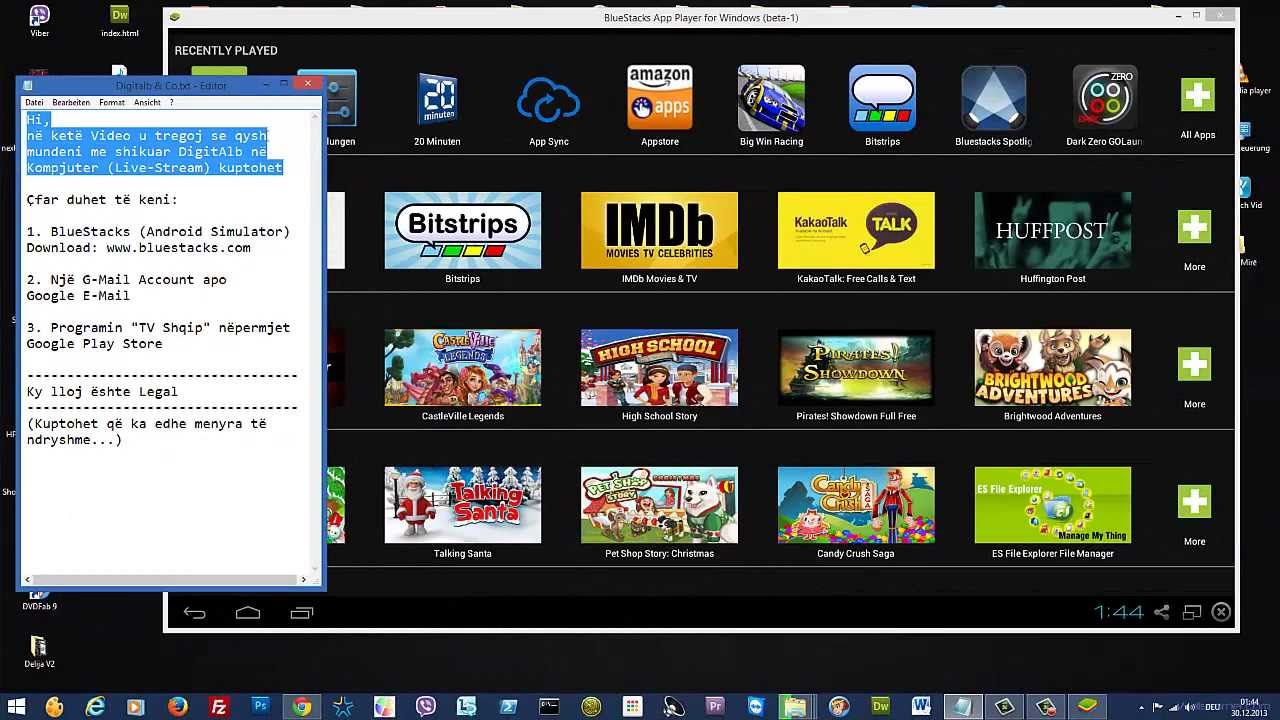The image size is (1280, 720).
Task: Open the ? help menu in Editor
Action: pyautogui.click(x=171, y=102)
